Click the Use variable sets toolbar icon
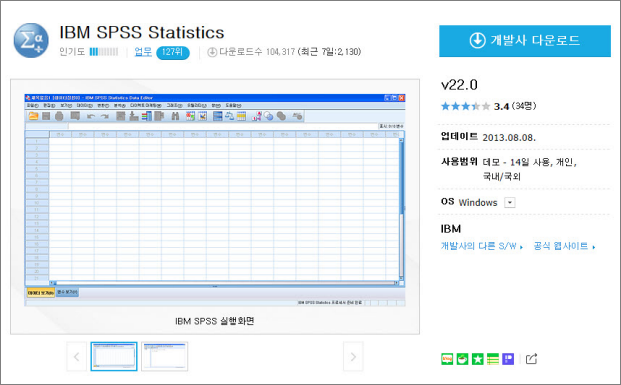The image size is (621, 385). pyautogui.click(x=268, y=116)
